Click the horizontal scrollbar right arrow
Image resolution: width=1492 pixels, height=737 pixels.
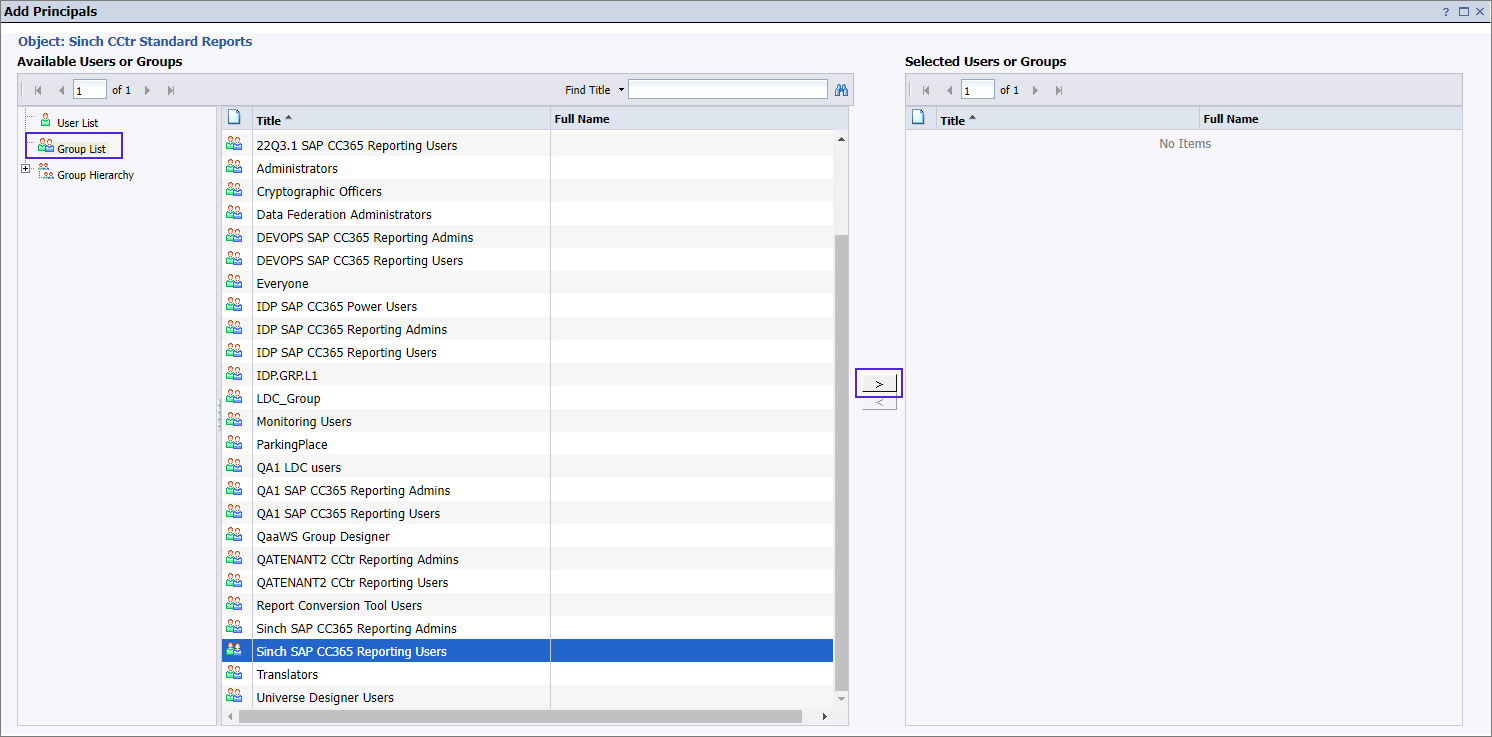pos(825,716)
